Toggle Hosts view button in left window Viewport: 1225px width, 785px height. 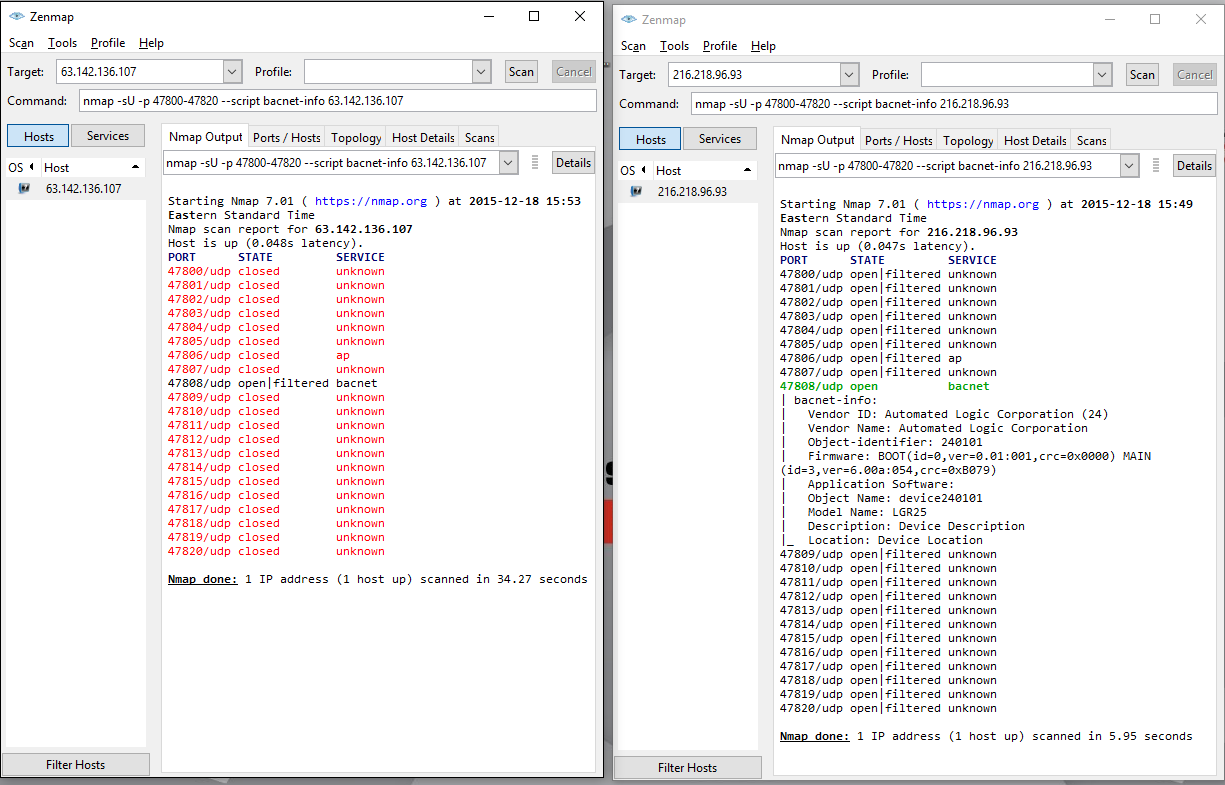point(39,136)
